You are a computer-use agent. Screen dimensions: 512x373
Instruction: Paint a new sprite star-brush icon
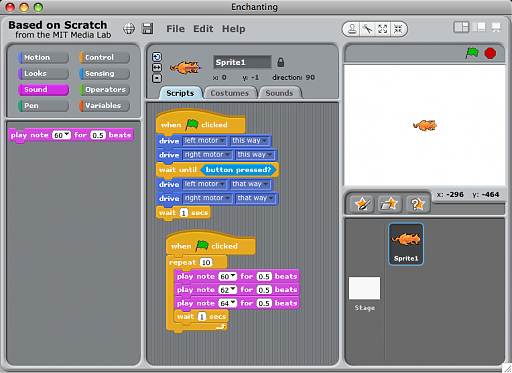click(362, 204)
